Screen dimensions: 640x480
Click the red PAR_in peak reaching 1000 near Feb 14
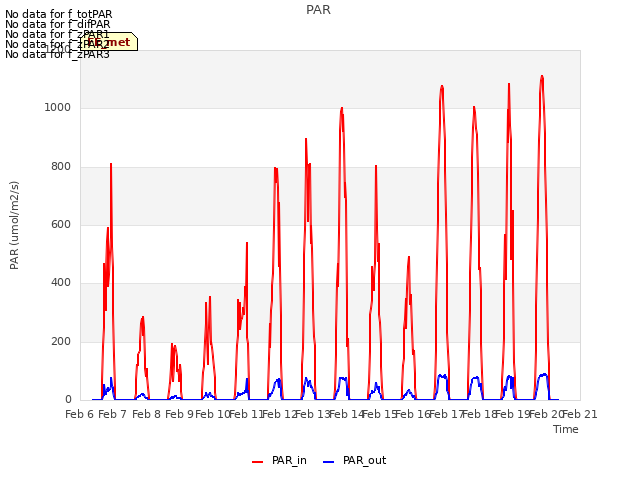342,109
